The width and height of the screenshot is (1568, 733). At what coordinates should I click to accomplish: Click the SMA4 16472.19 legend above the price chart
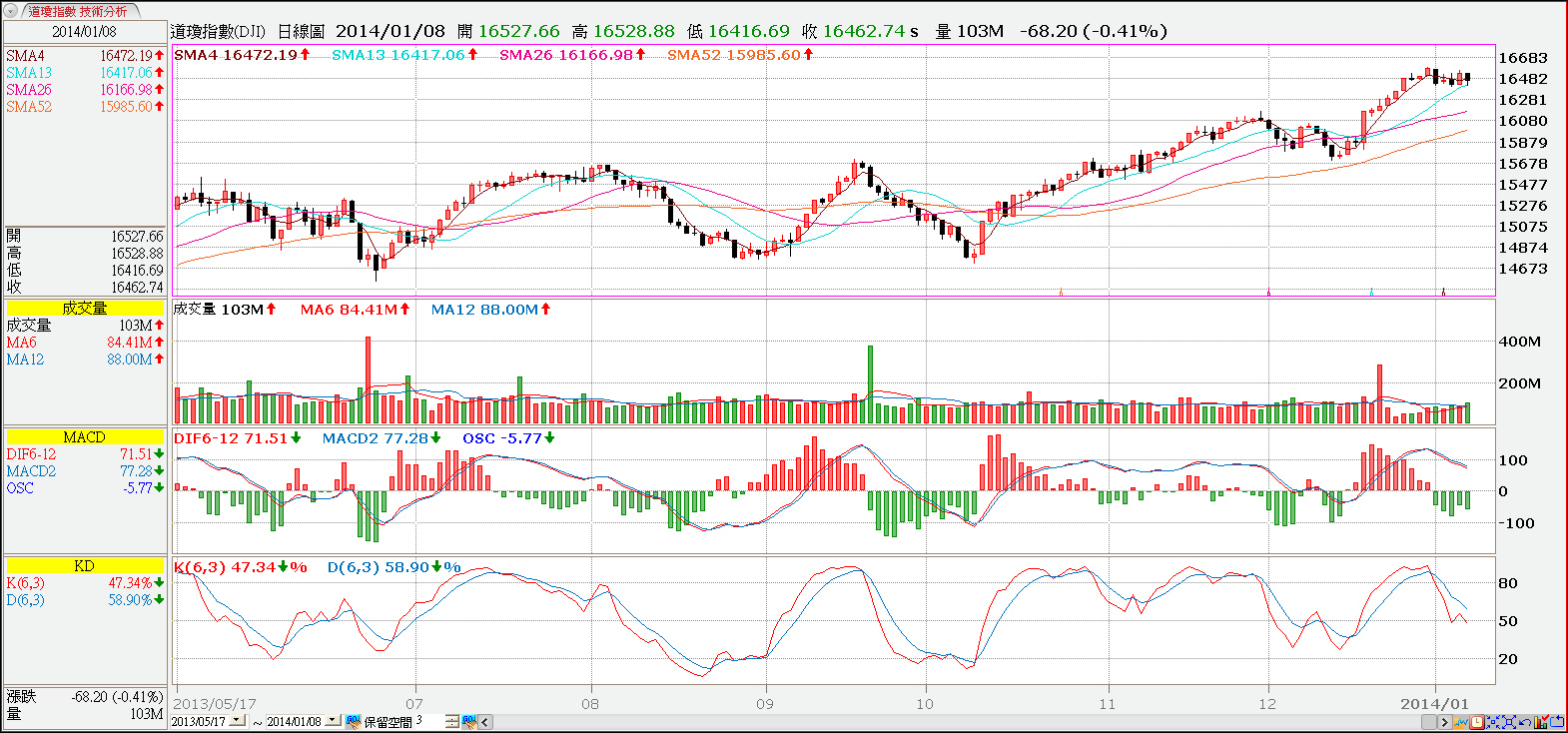click(242, 55)
